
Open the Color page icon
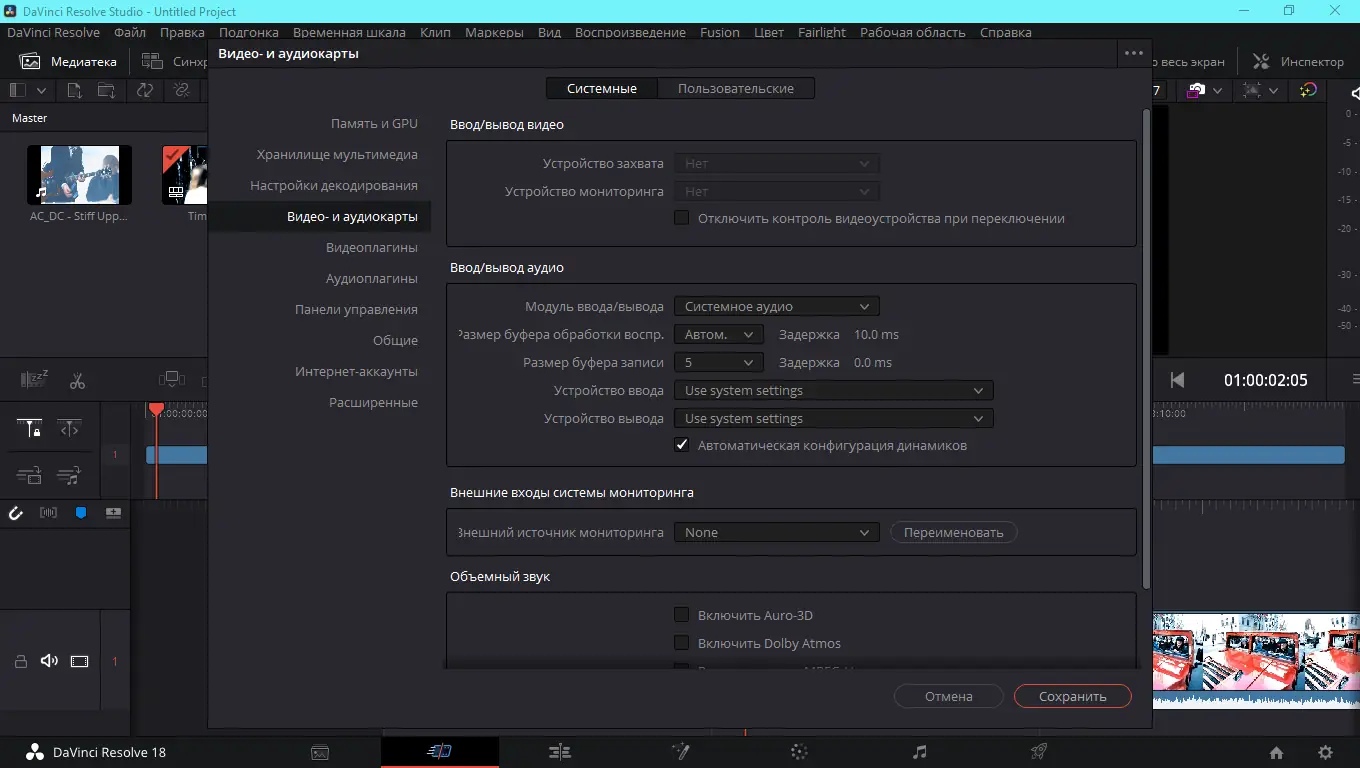(x=799, y=752)
